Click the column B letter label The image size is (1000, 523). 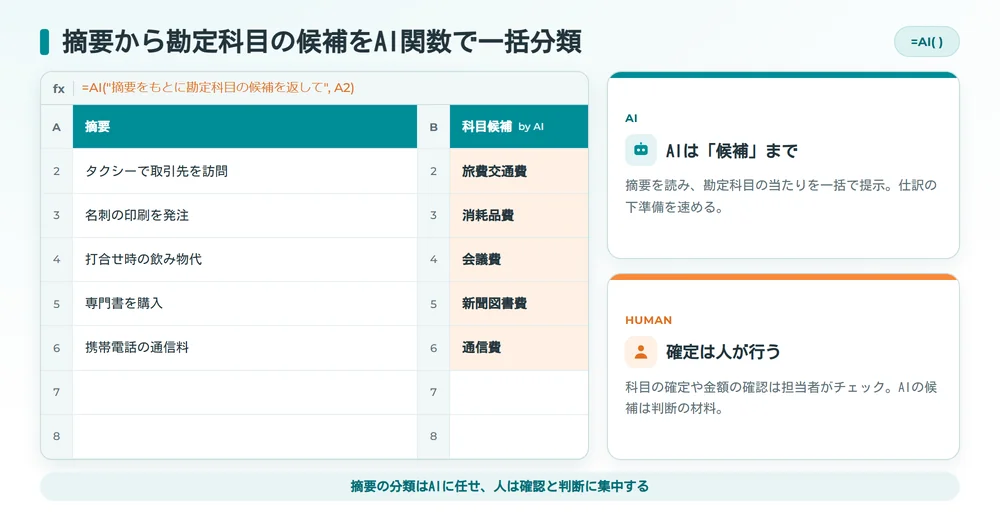click(x=434, y=127)
